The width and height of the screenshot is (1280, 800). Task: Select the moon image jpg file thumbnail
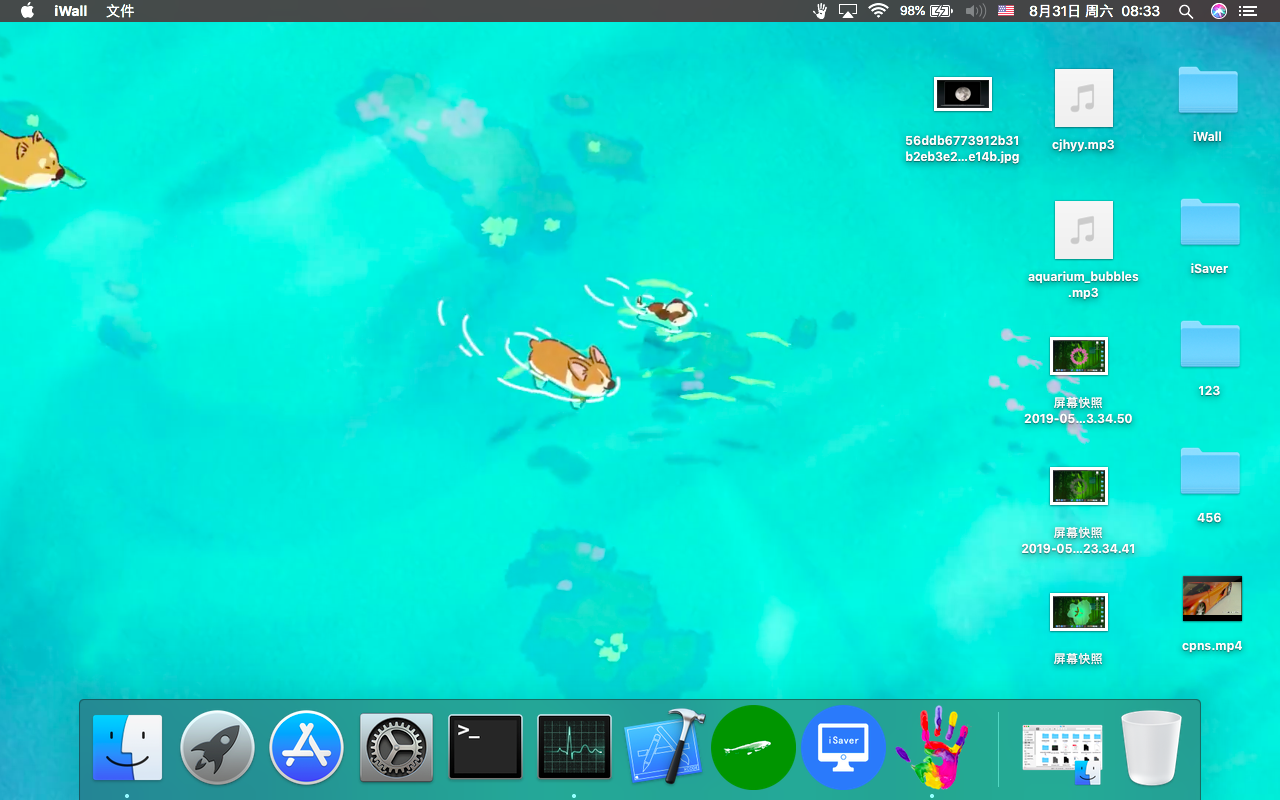point(962,95)
